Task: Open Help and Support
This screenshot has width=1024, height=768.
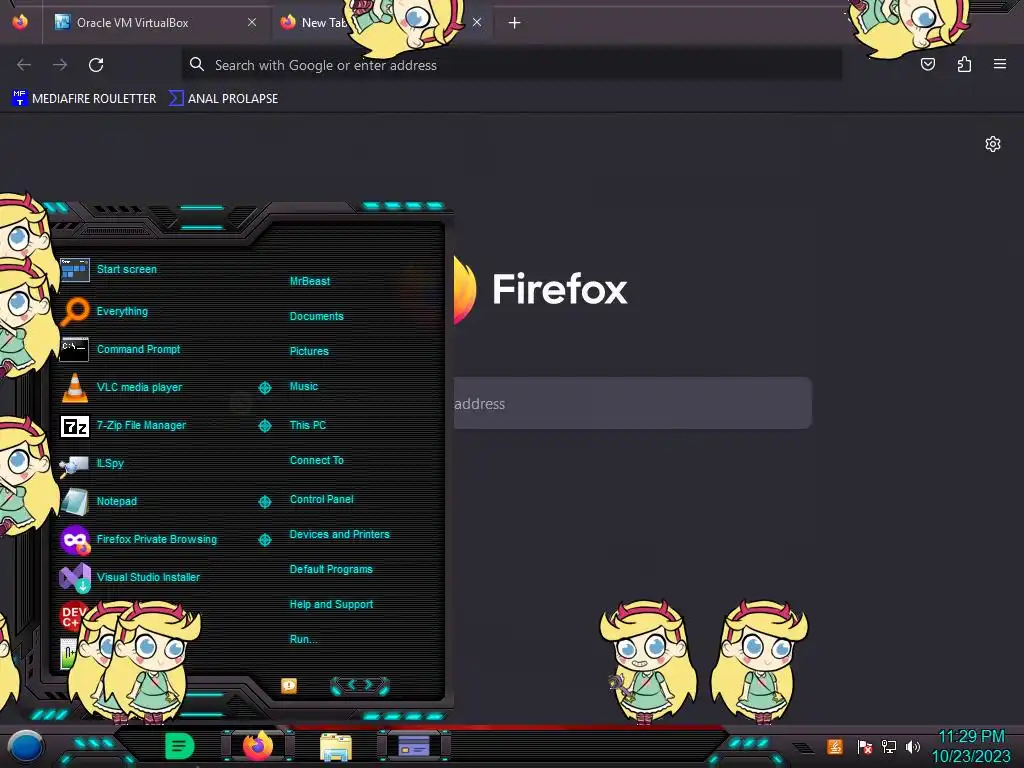Action: click(331, 605)
